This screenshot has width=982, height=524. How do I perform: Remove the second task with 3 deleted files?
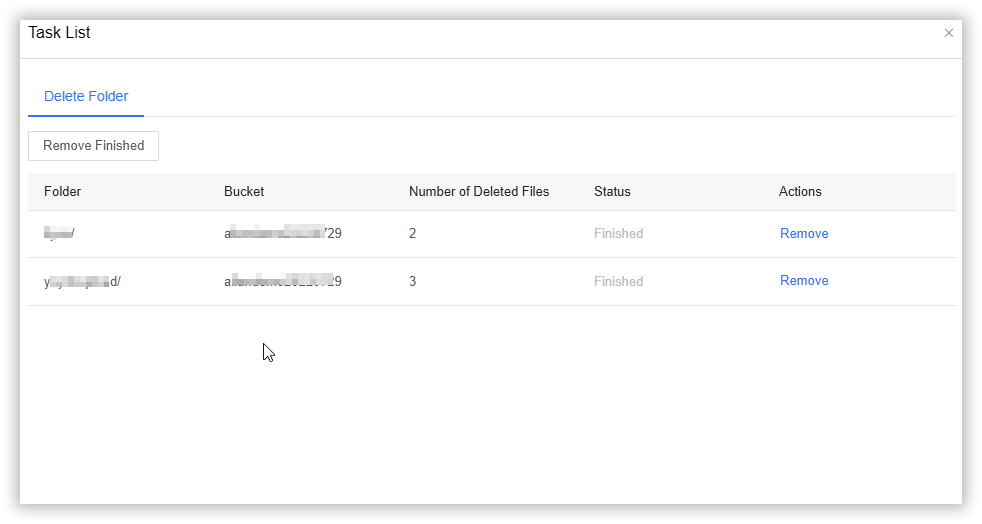click(804, 281)
